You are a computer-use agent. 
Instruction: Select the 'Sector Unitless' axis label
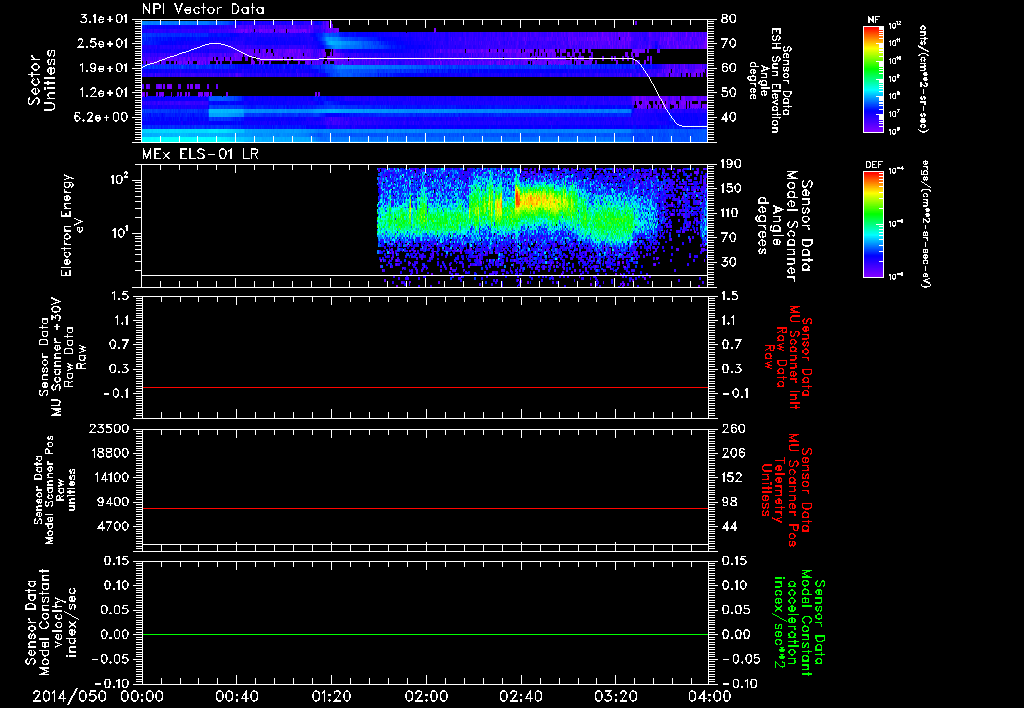(x=42, y=80)
